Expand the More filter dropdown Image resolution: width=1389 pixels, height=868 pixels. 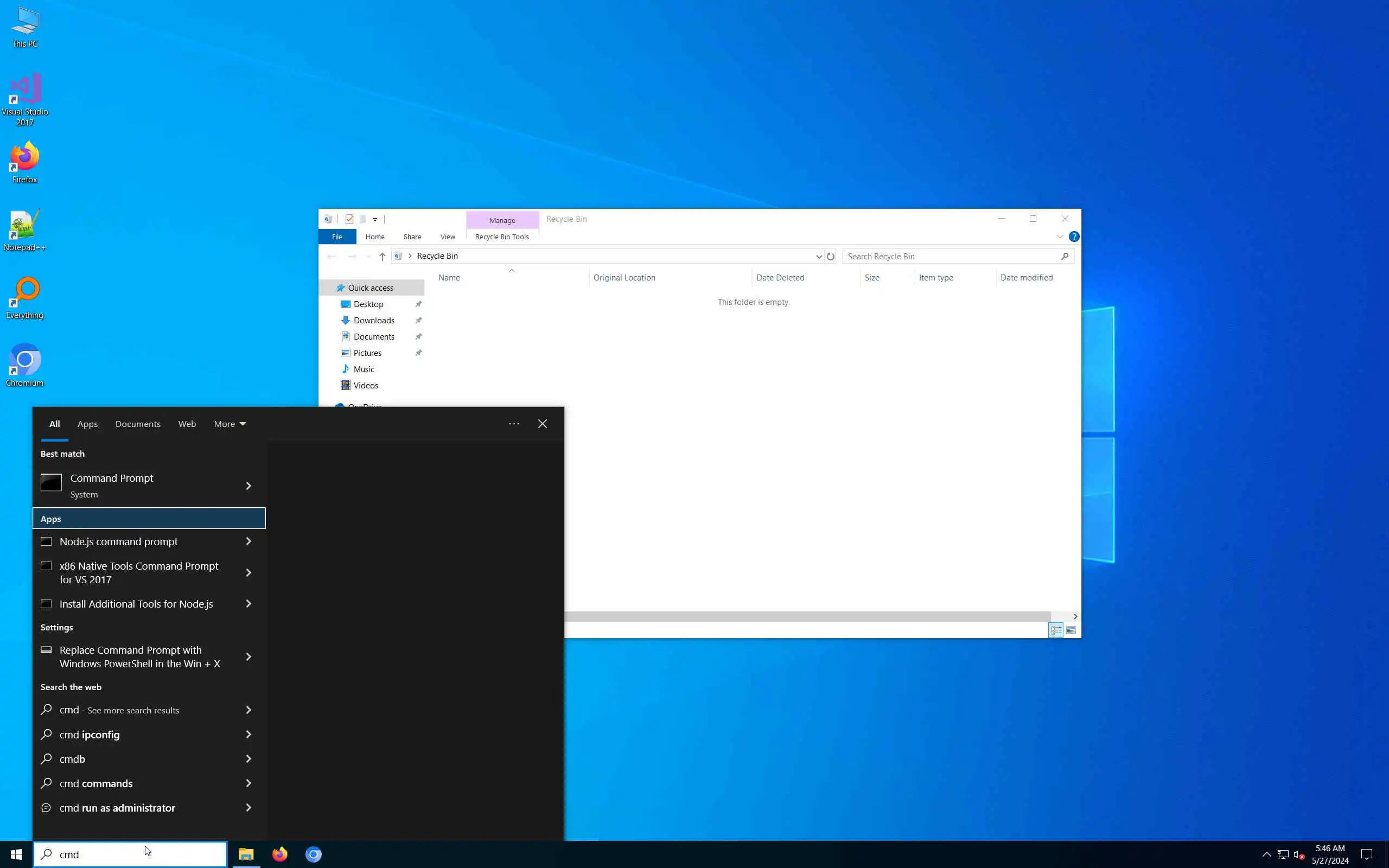[230, 424]
